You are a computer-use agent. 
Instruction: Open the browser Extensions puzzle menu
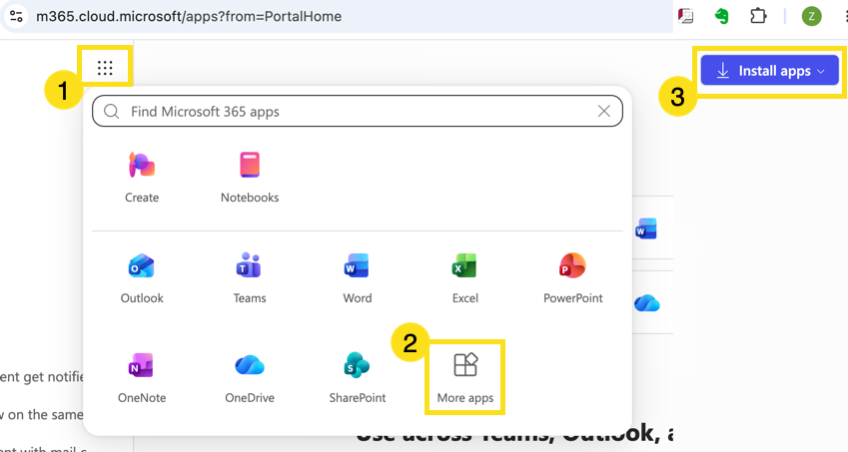758,16
